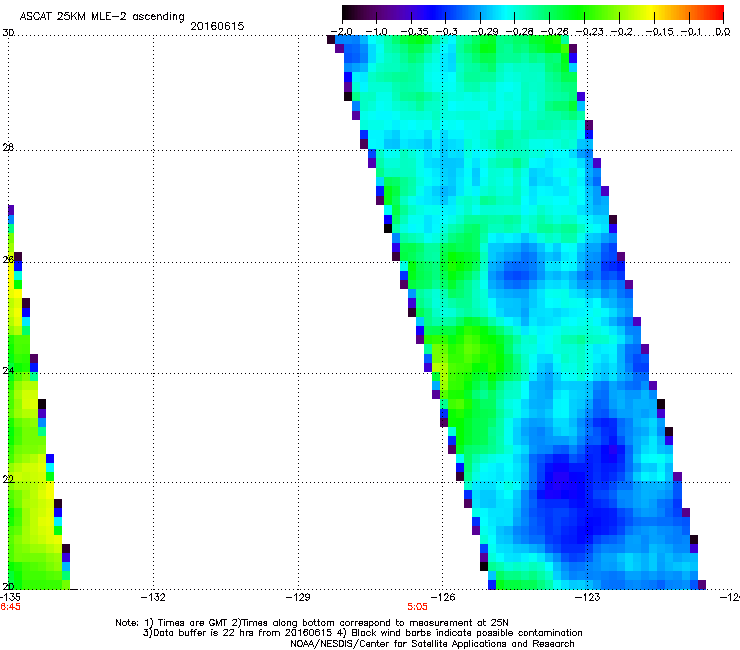Click the -1.0 color scale label
Screen dimensions: 740x650
click(x=377, y=32)
